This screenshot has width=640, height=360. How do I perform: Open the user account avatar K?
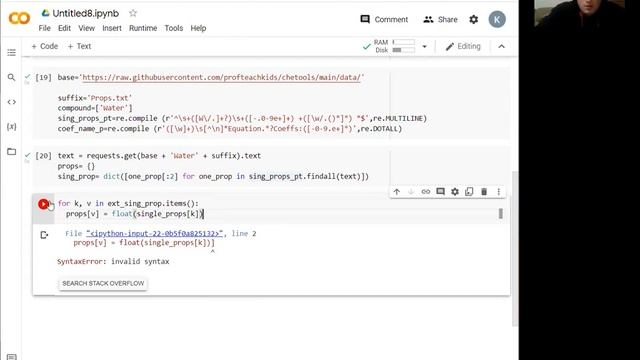497,19
